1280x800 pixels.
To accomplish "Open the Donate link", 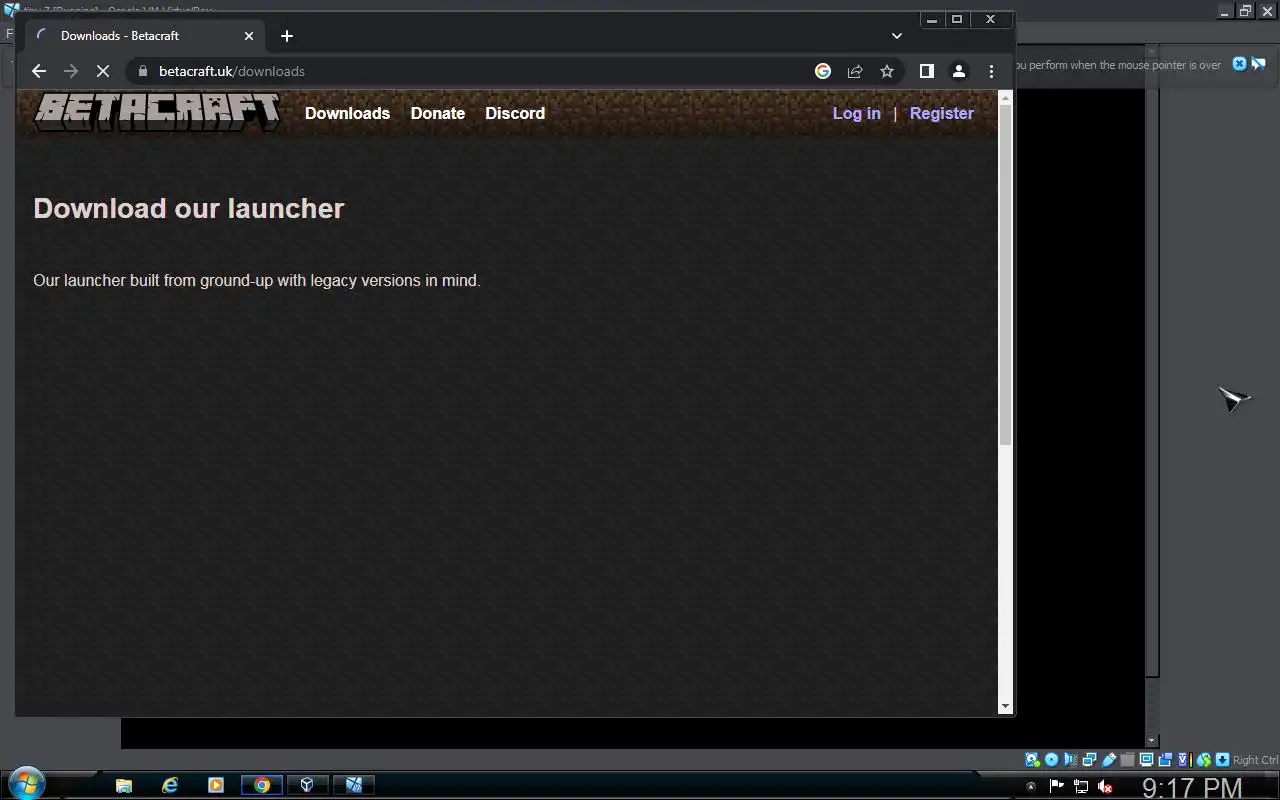I will tap(438, 113).
